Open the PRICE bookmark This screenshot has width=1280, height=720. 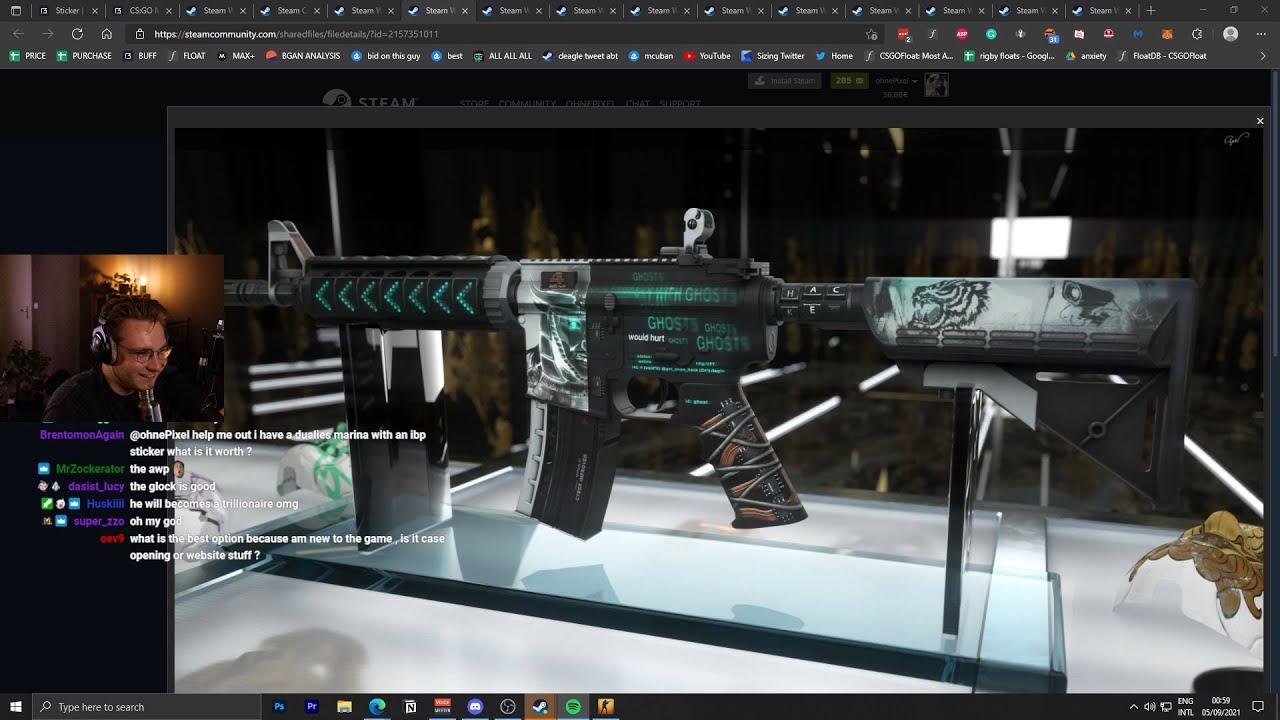(x=28, y=56)
